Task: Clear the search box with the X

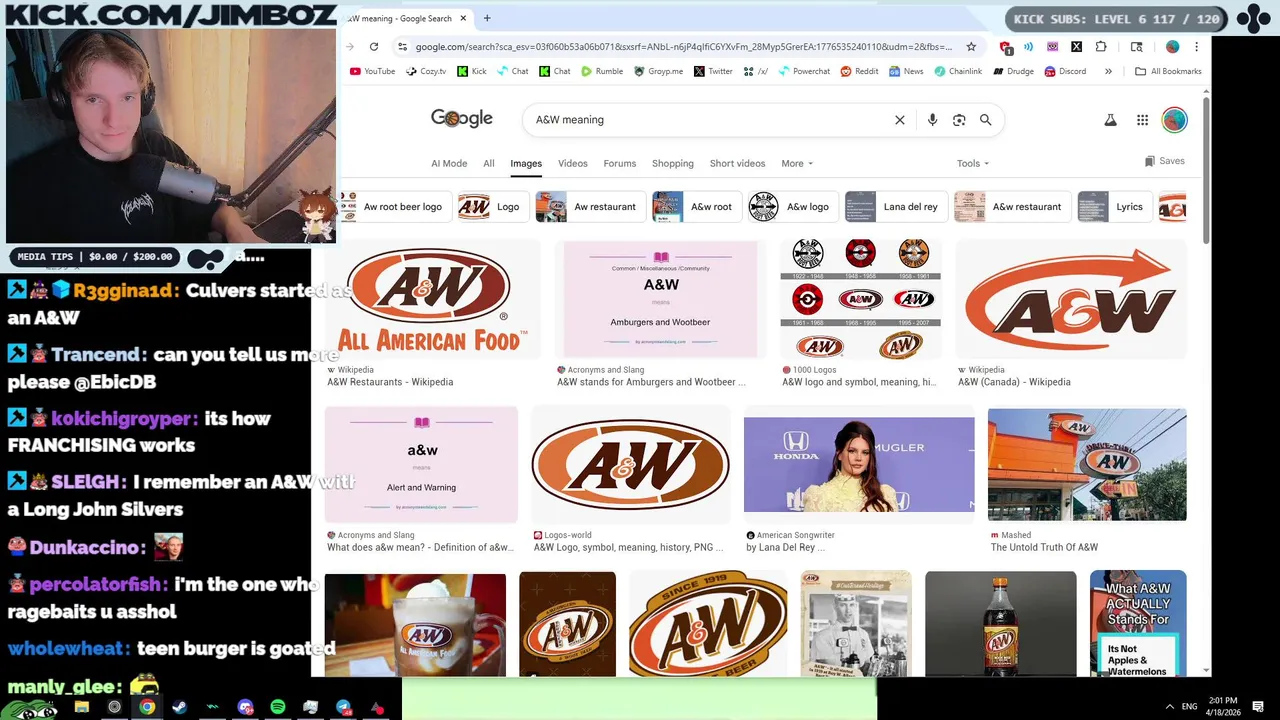Action: 900,120
